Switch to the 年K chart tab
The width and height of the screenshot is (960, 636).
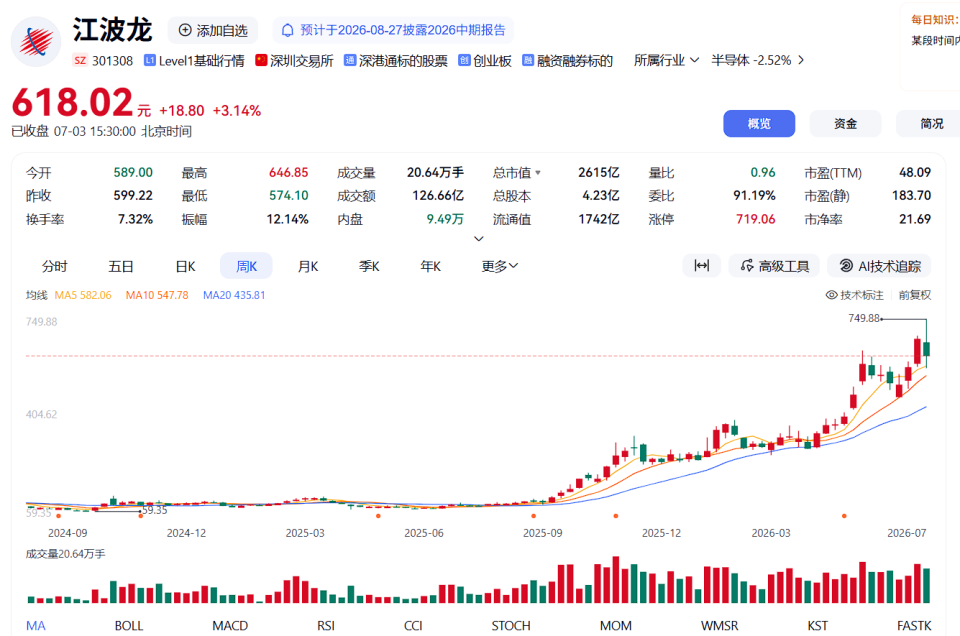click(430, 266)
